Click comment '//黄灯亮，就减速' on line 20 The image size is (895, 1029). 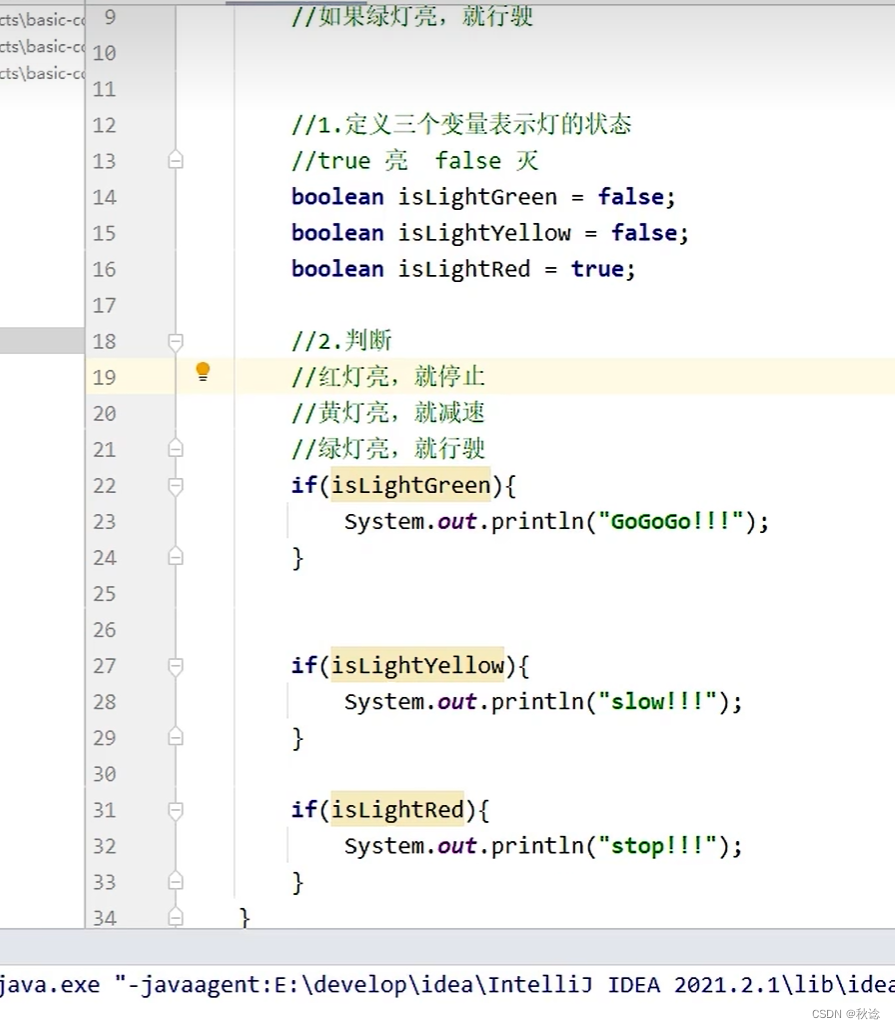point(388,413)
